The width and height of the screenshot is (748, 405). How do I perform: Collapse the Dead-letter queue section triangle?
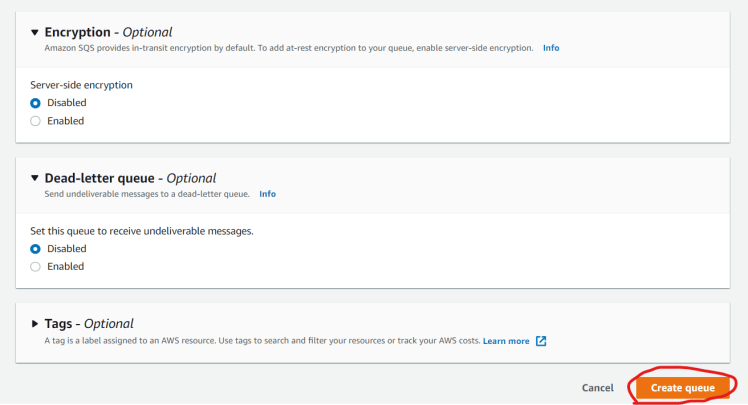[34, 178]
